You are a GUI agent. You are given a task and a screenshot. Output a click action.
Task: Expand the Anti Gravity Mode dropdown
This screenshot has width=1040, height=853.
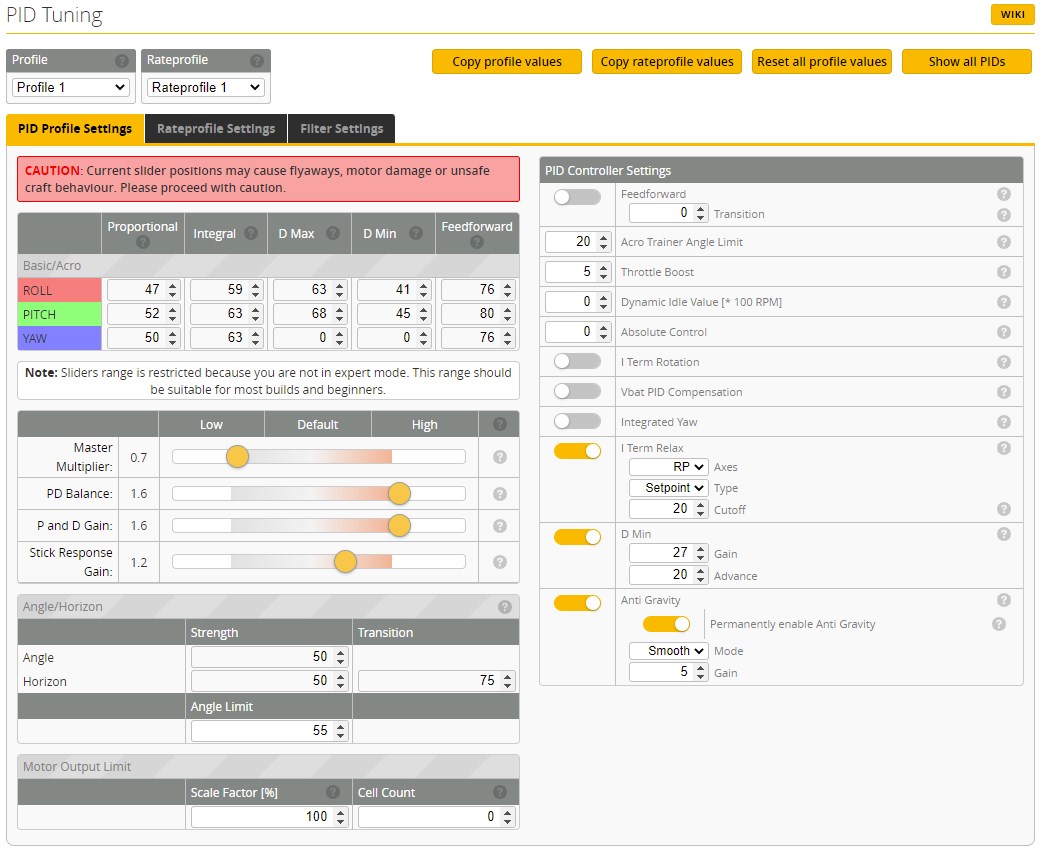[668, 651]
